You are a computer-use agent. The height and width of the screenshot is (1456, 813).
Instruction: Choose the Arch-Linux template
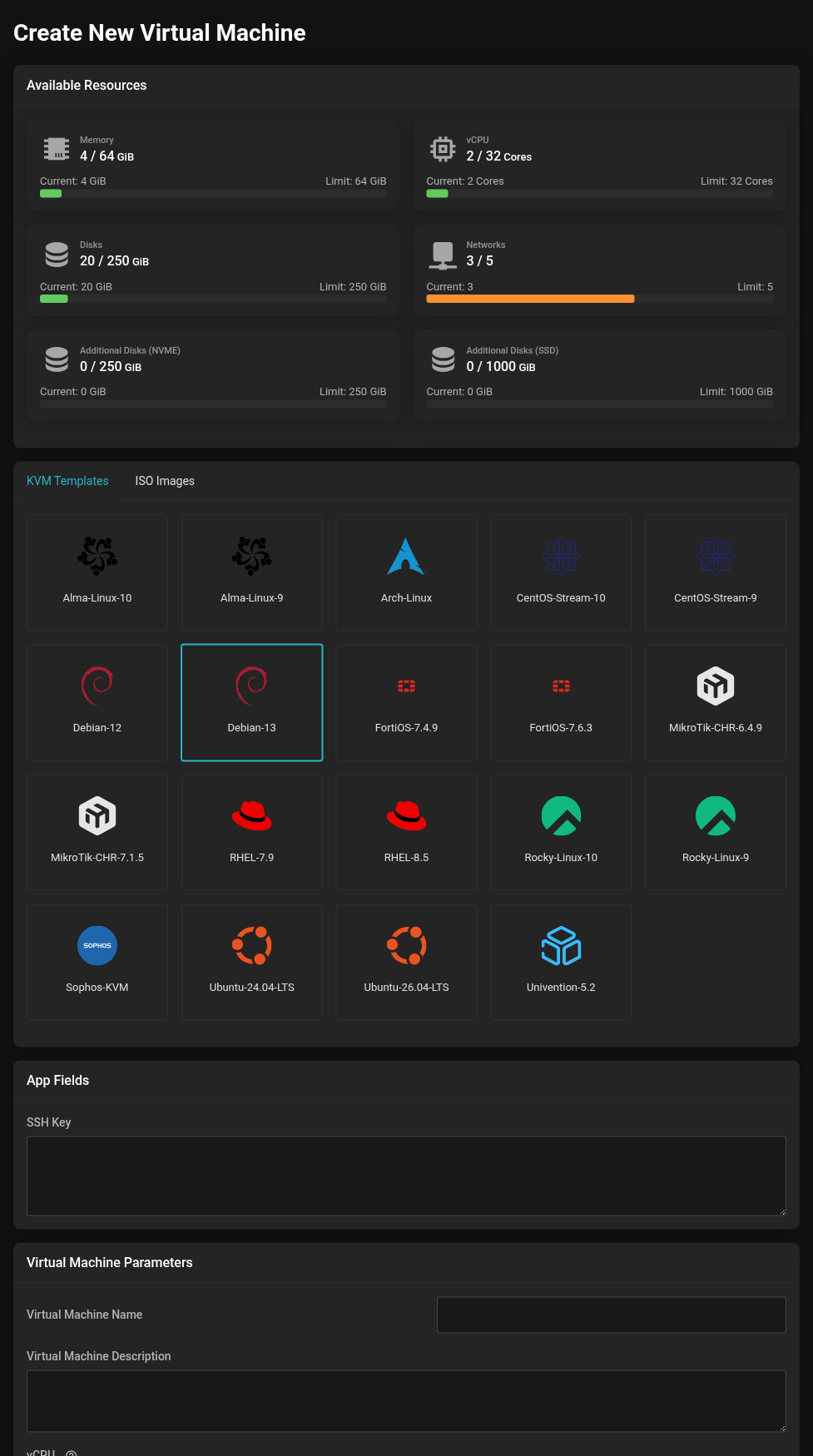point(406,572)
